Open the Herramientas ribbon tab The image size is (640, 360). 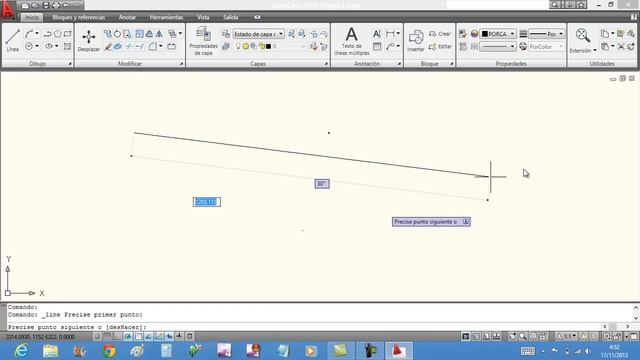(166, 17)
